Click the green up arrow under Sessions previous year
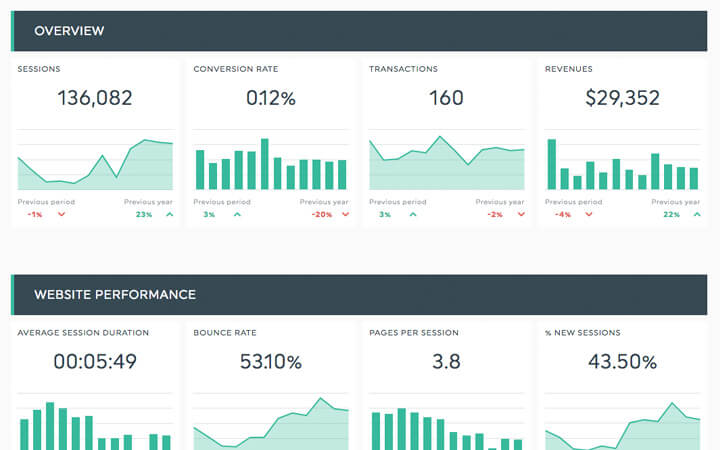The width and height of the screenshot is (720, 450). tap(170, 214)
